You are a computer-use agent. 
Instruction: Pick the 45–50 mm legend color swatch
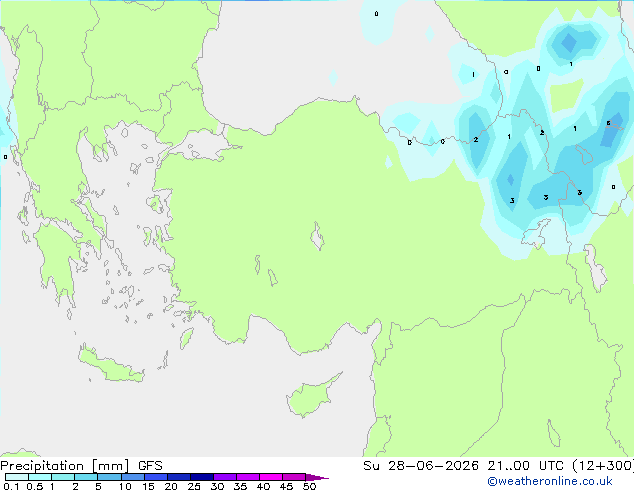click(294, 477)
